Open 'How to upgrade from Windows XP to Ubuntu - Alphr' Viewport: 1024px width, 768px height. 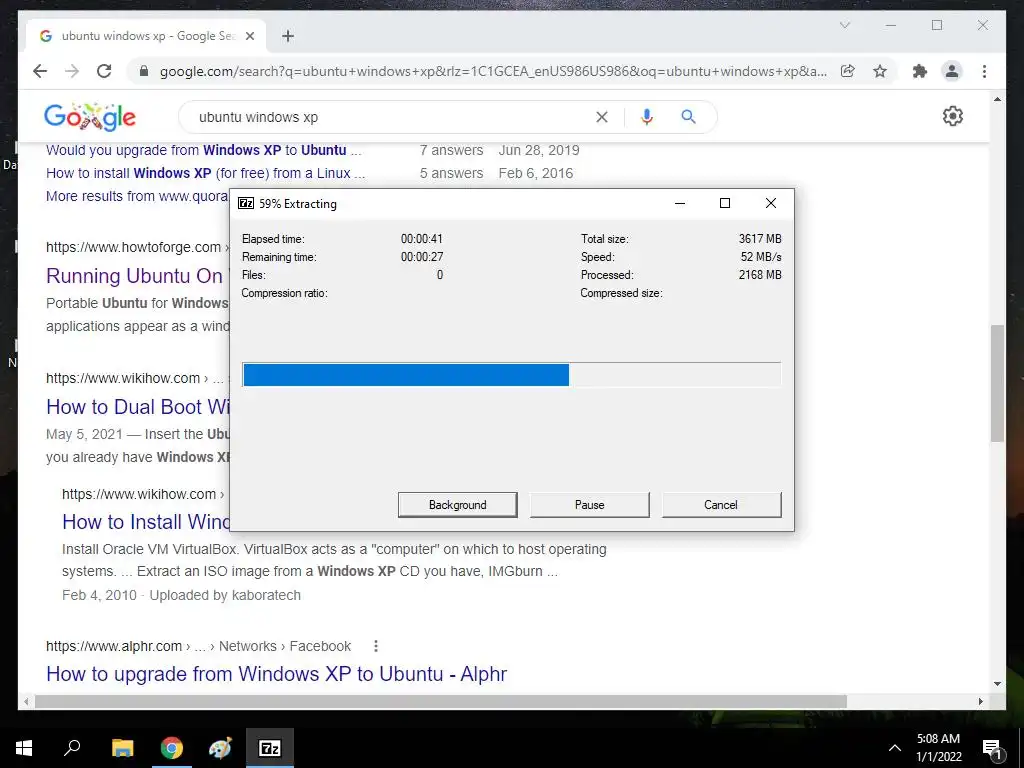(x=276, y=673)
